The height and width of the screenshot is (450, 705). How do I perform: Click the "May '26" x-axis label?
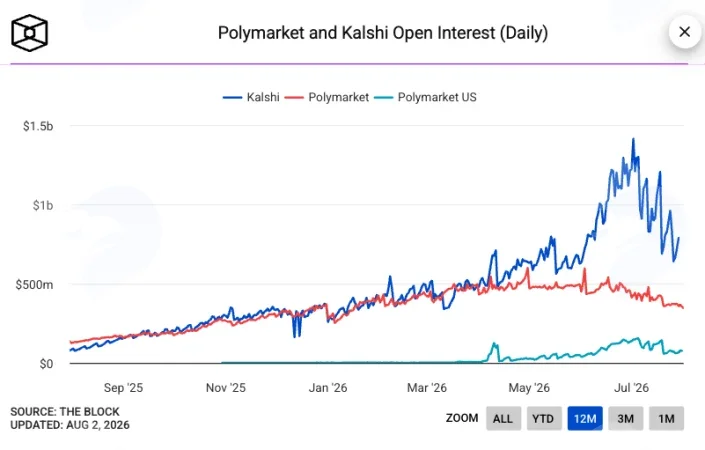point(529,388)
